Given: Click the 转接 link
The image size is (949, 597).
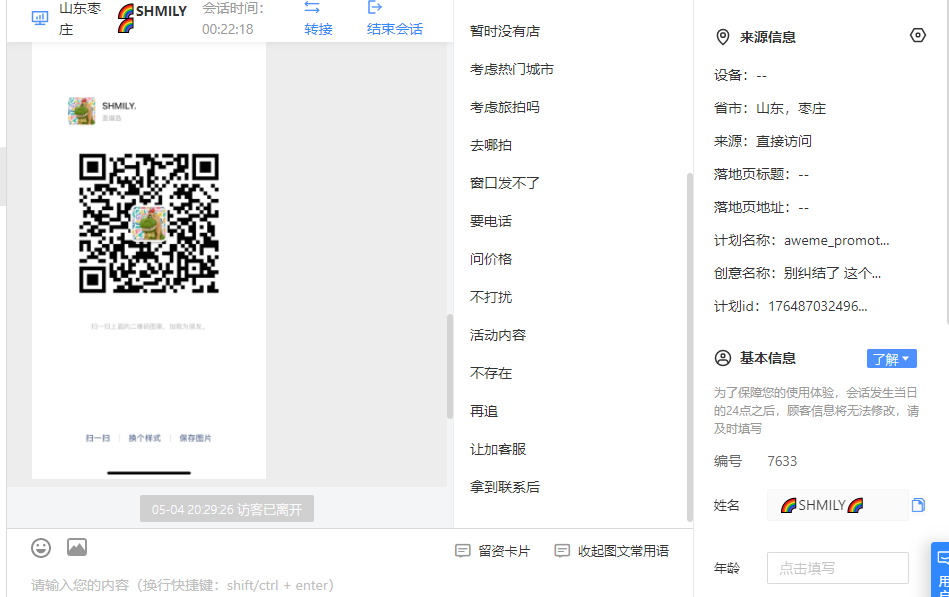Looking at the screenshot, I should [318, 29].
